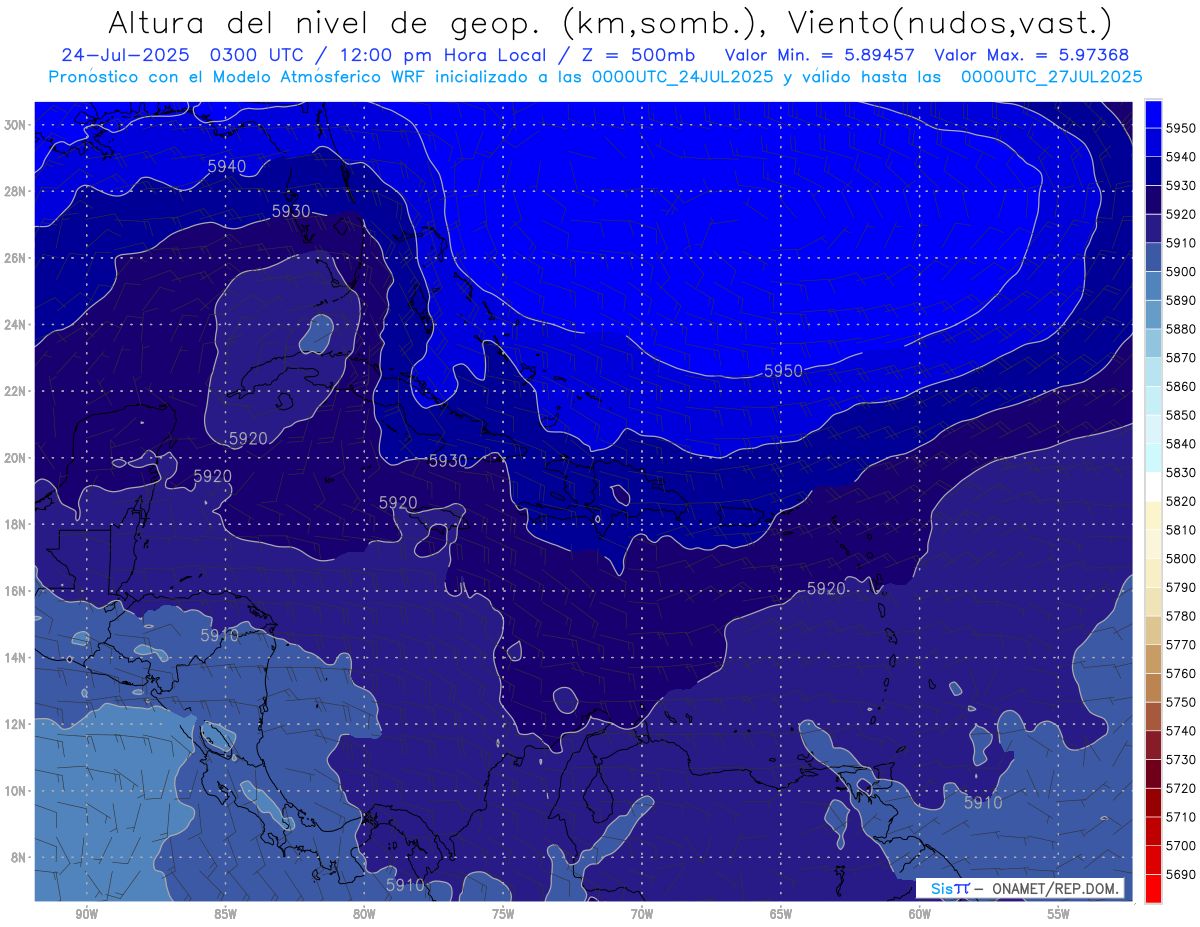Image resolution: width=1200 pixels, height=927 pixels.
Task: Click the bright red swatch below 5690 on the scale
Action: pyautogui.click(x=1153, y=888)
